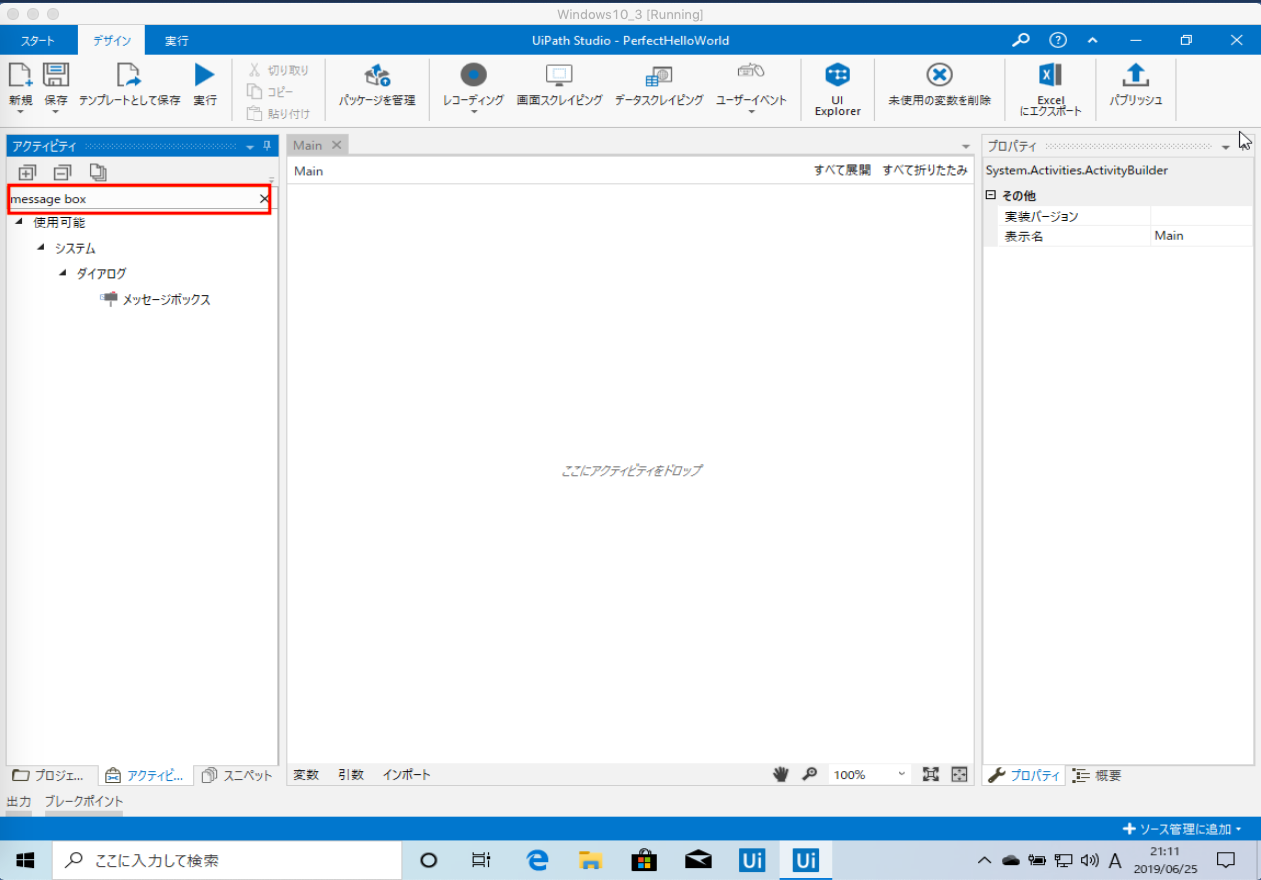The height and width of the screenshot is (880, 1261).
Task: Open the Windows Start menu
Action: coord(25,859)
